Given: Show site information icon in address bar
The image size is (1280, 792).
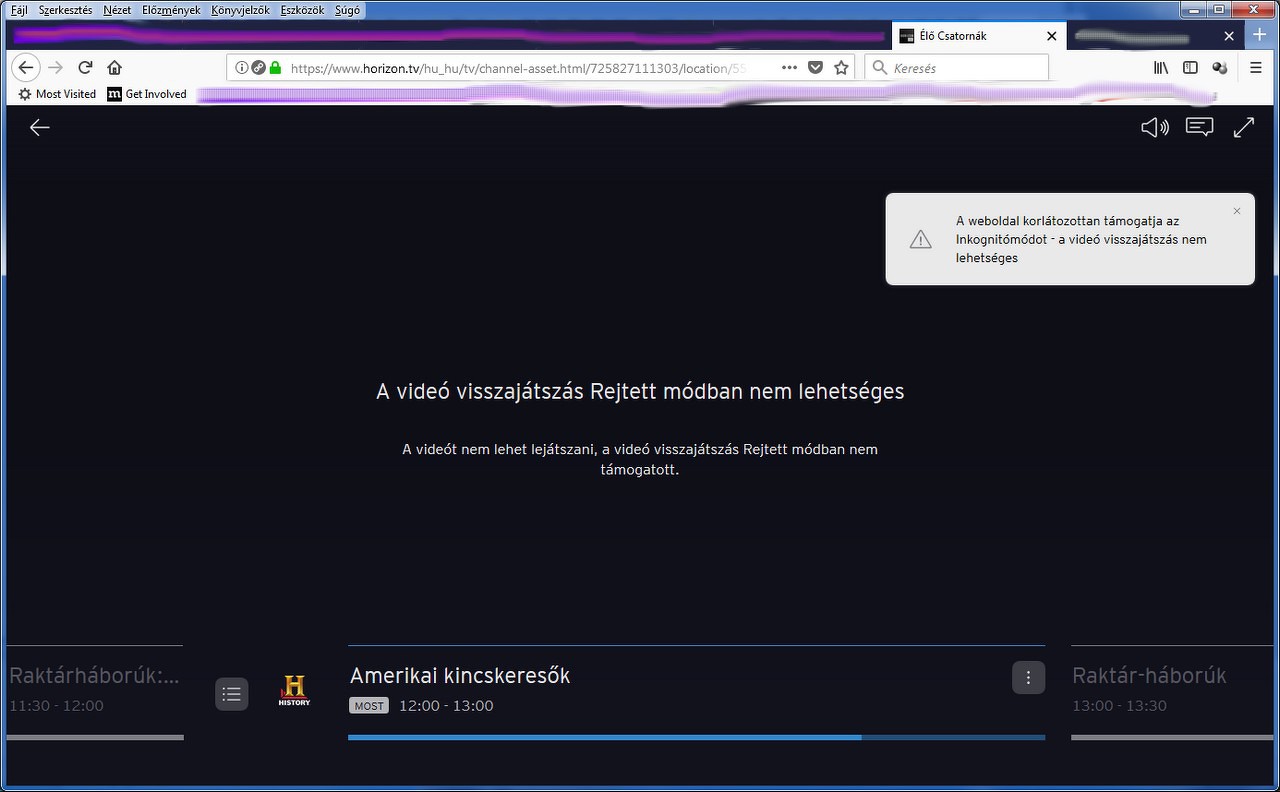Looking at the screenshot, I should coord(242,68).
